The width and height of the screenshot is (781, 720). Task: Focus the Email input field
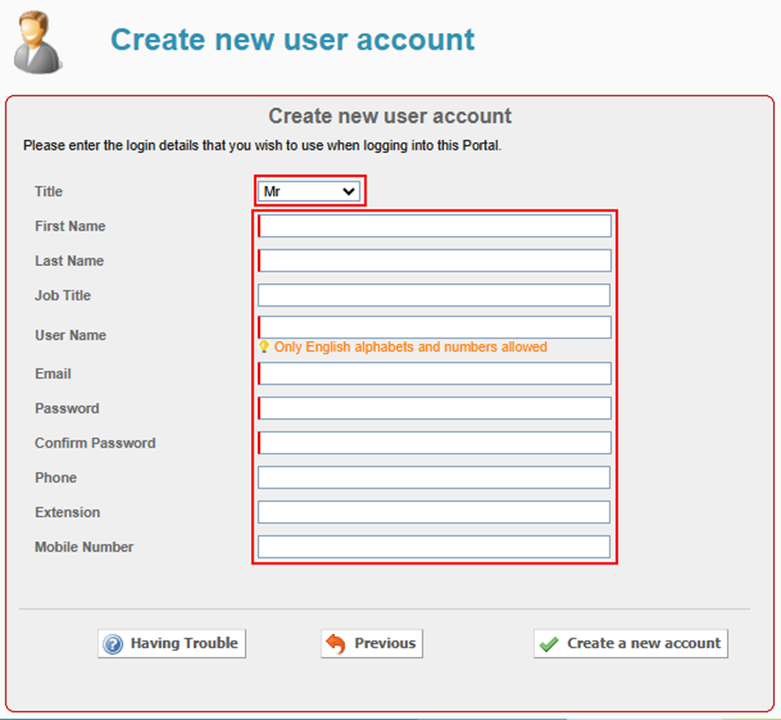coord(434,373)
